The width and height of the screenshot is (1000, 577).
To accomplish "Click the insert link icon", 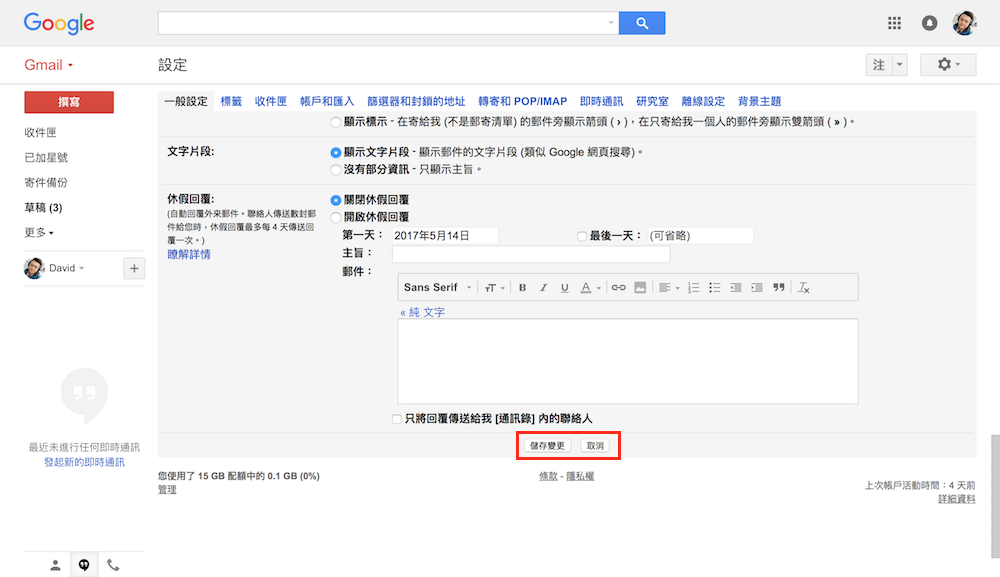I will click(x=618, y=288).
